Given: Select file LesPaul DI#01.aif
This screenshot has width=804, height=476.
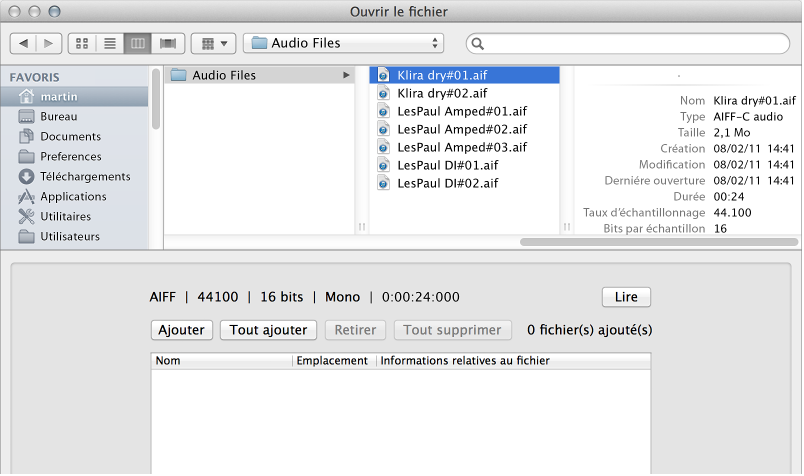Looking at the screenshot, I should click(x=465, y=165).
